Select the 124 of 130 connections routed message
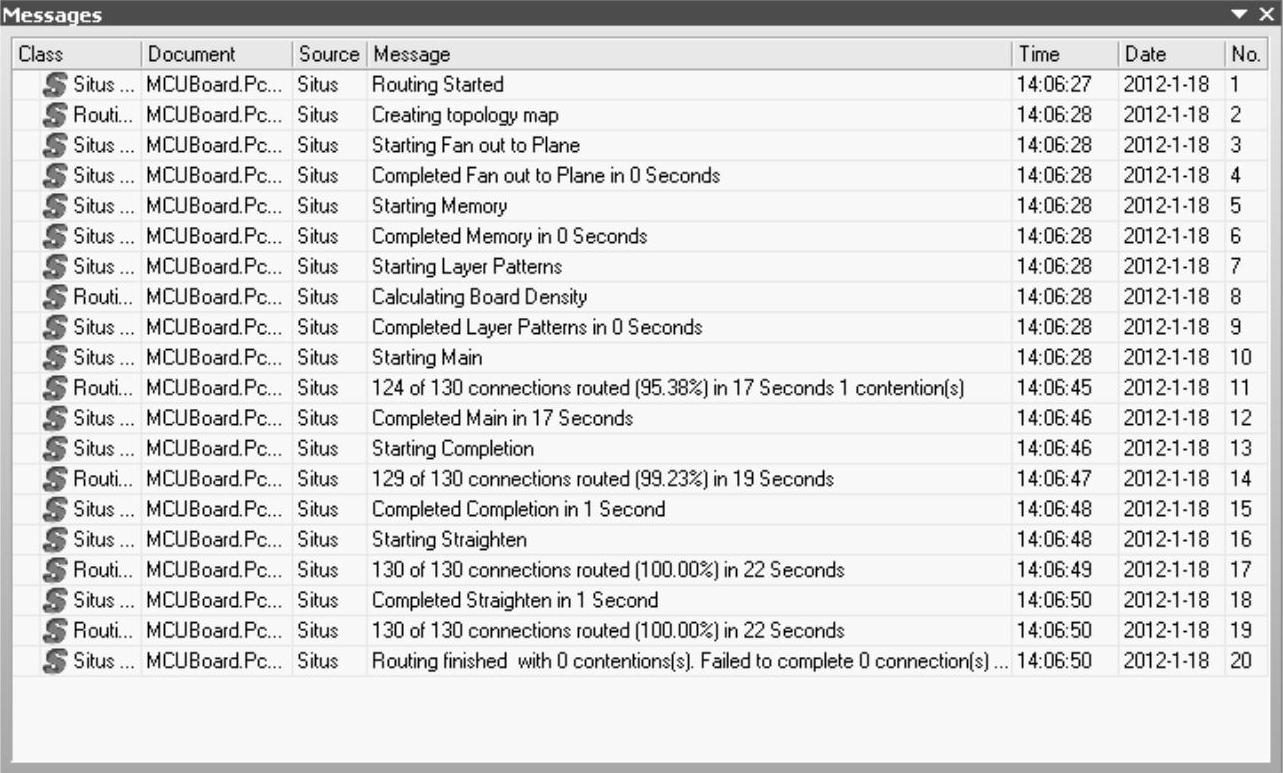Screen dimensions: 1283x773 [x=667, y=388]
